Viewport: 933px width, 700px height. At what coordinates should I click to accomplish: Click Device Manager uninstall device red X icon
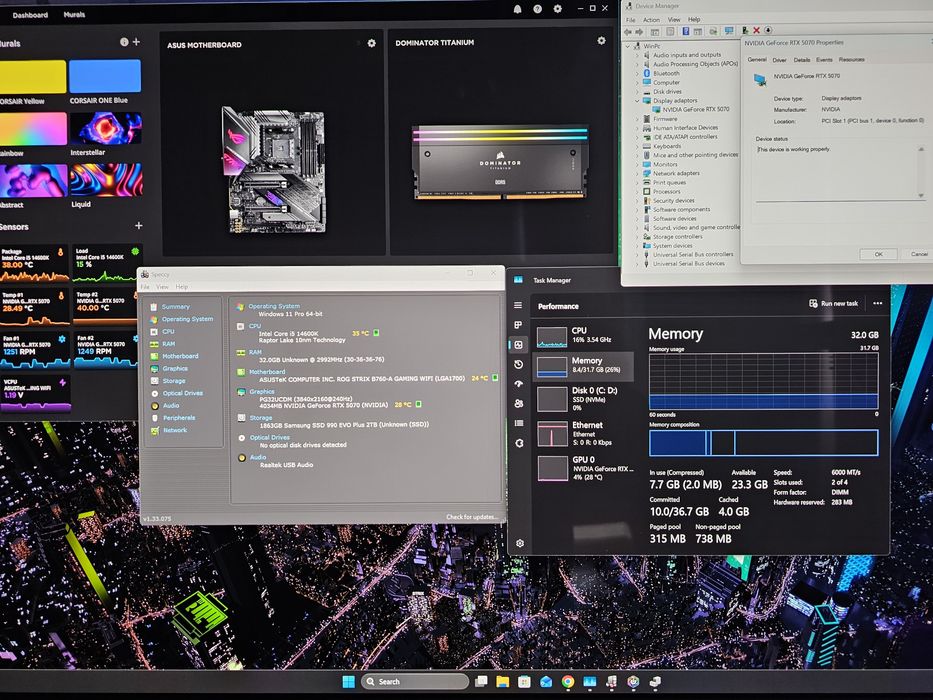coord(756,30)
